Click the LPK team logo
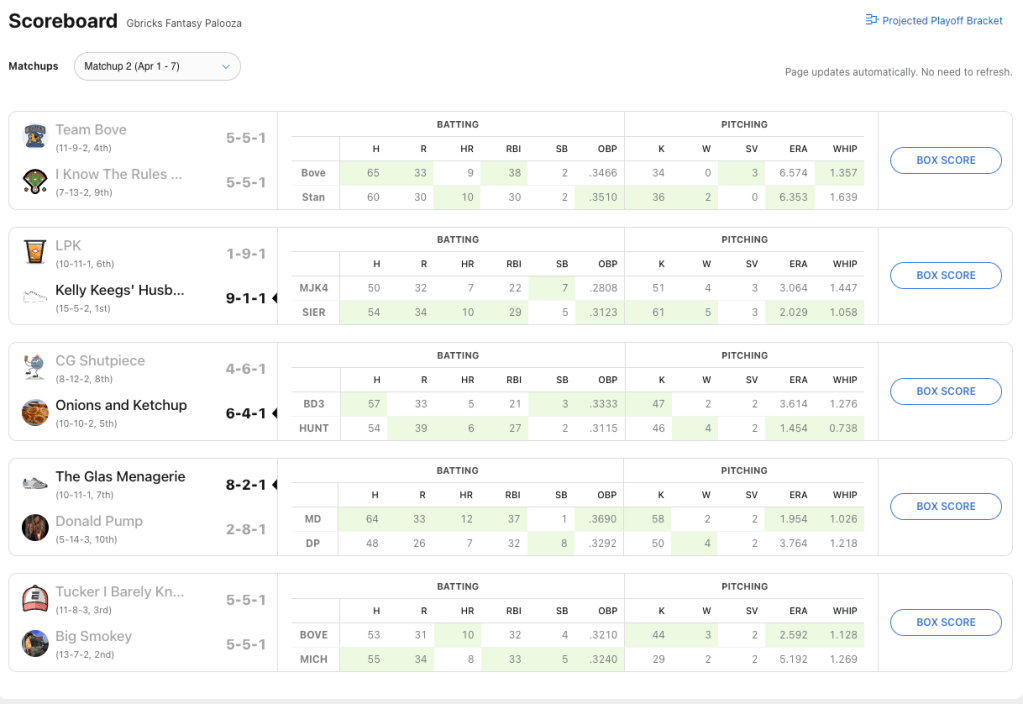This screenshot has height=704, width=1023. click(36, 252)
